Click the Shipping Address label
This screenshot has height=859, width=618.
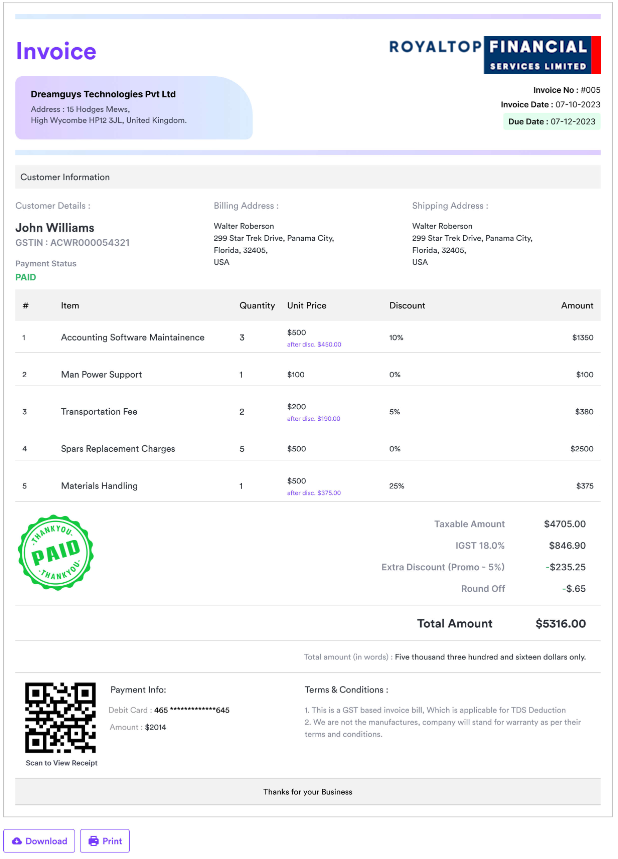[x=450, y=206]
